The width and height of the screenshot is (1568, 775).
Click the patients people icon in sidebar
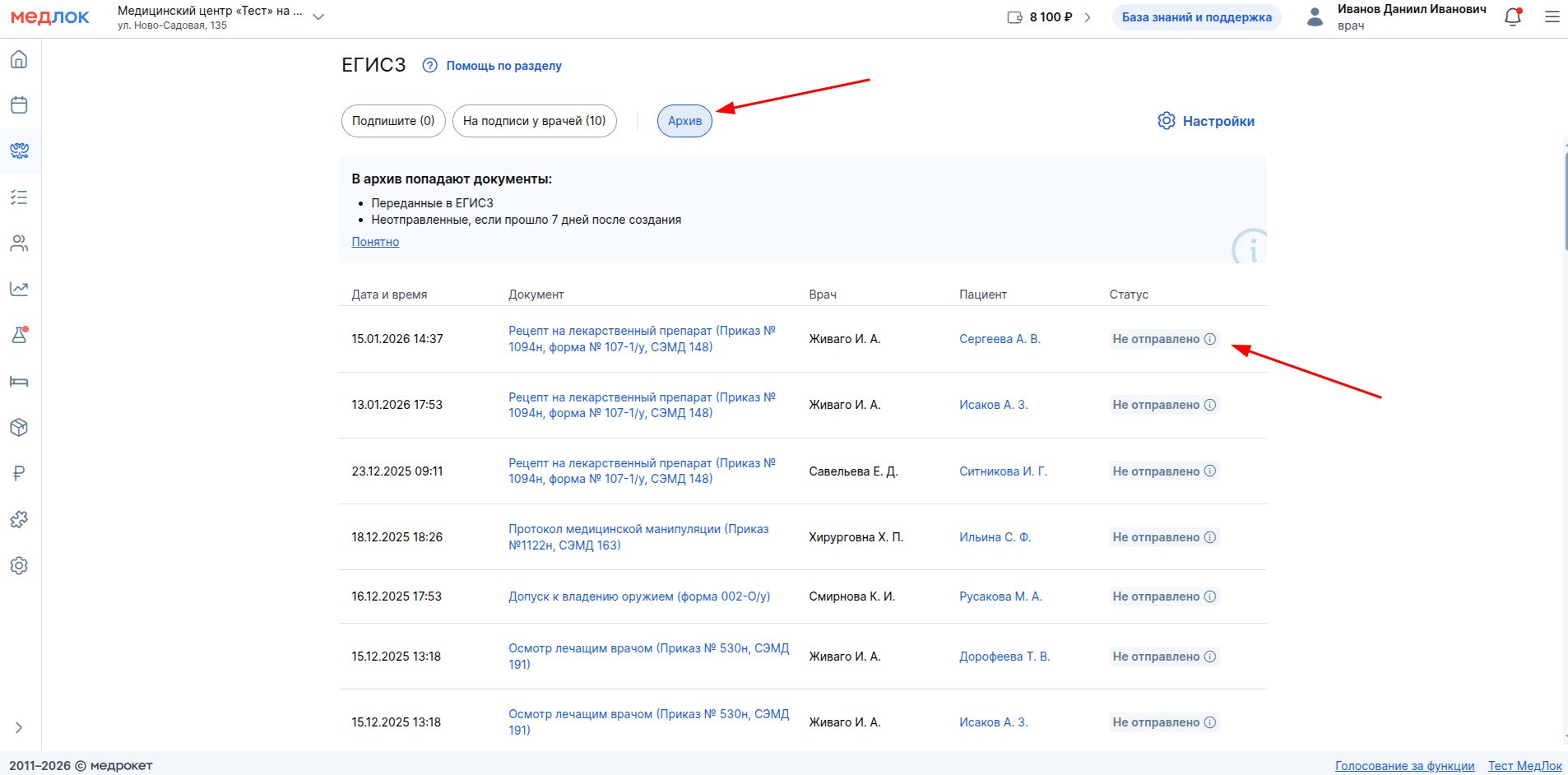[x=19, y=244]
